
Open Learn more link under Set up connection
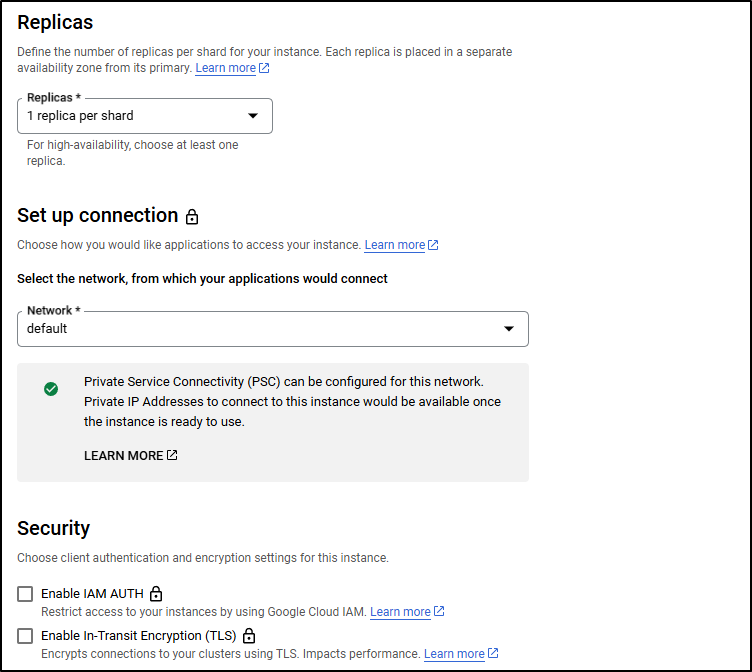tap(395, 245)
